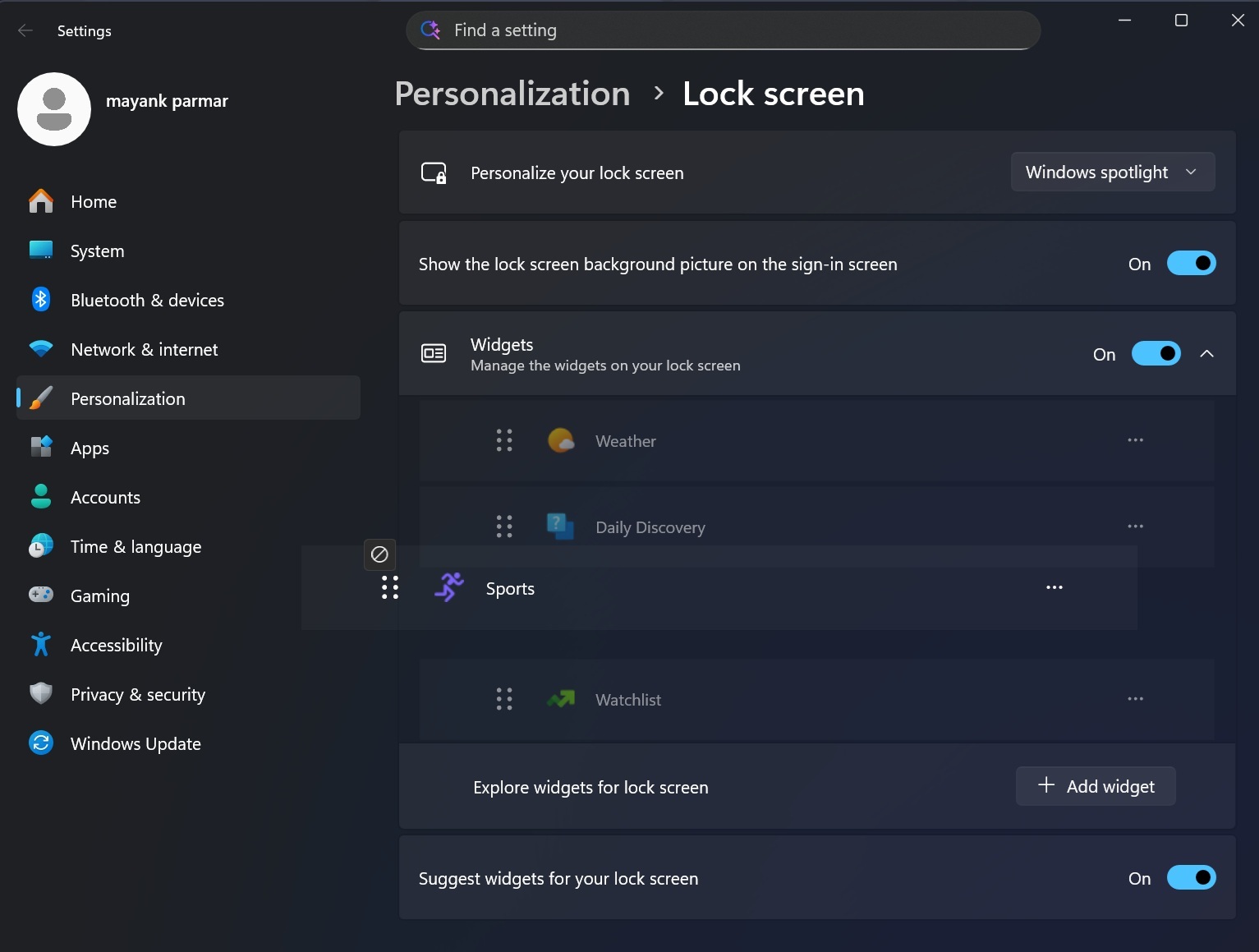Screen dimensions: 1259x952
Task: Click the Personalization paintbrush icon
Action: coord(41,398)
